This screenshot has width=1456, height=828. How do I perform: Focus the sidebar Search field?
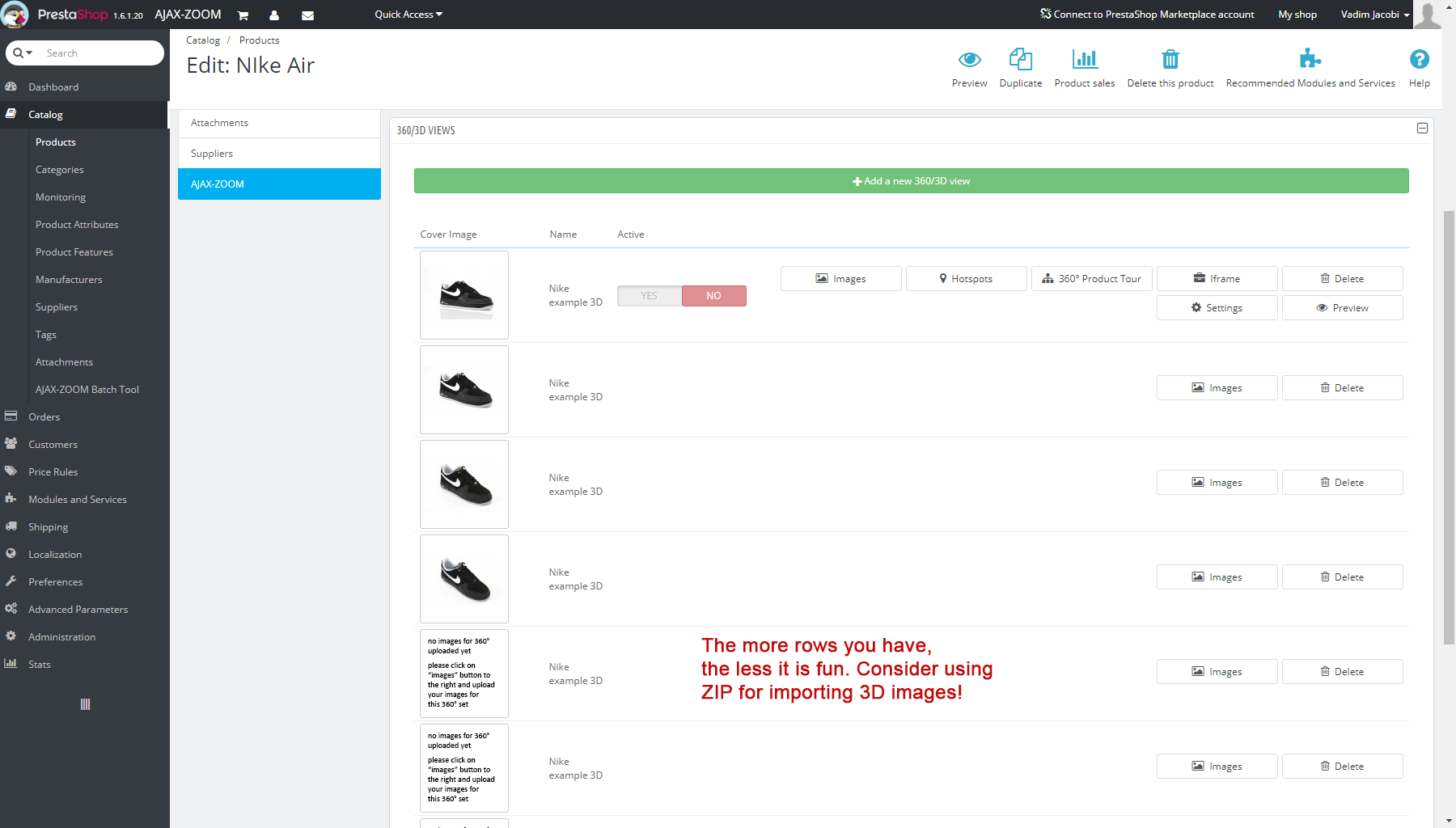click(101, 53)
